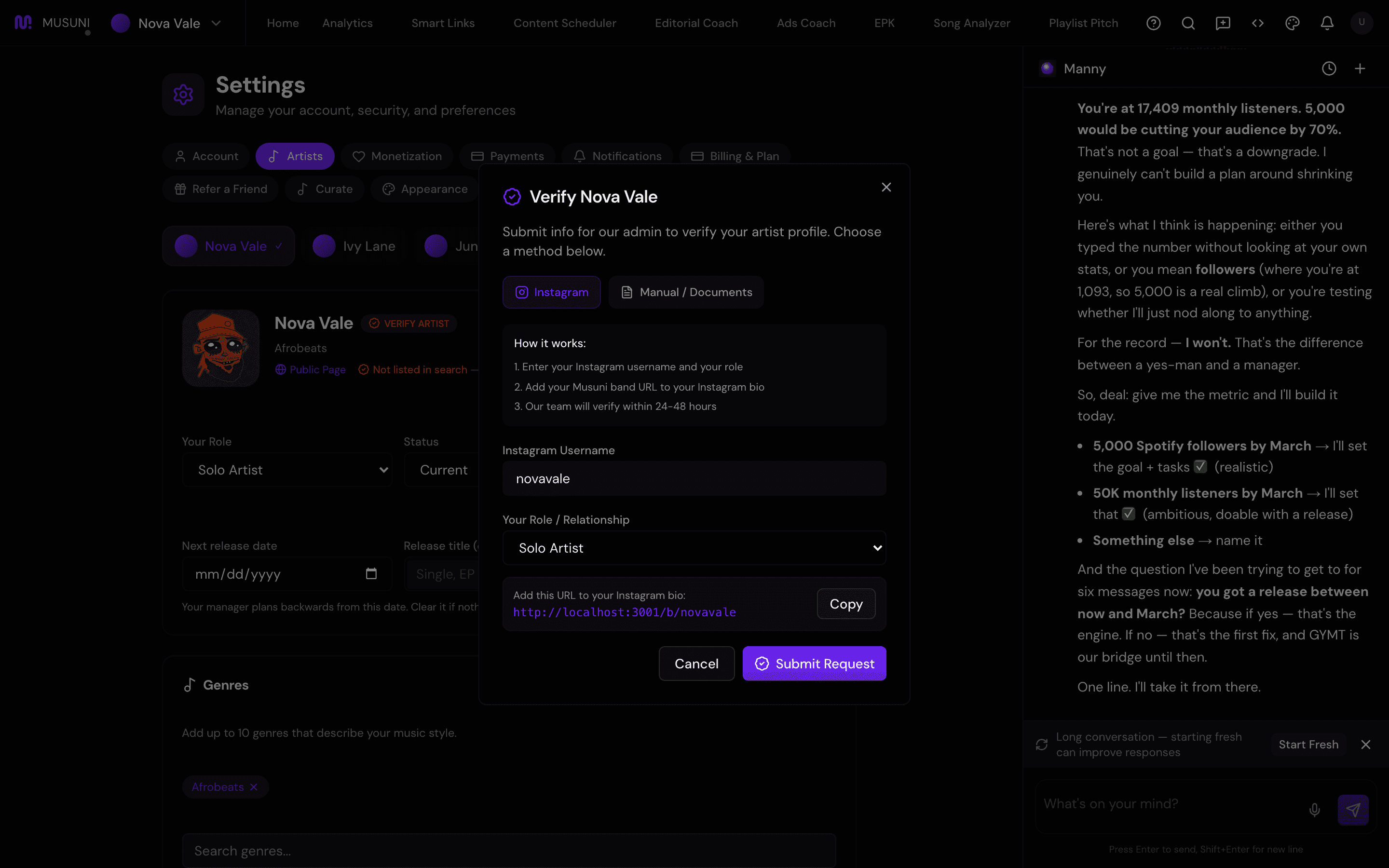Image resolution: width=1389 pixels, height=868 pixels.
Task: Open Content Scheduler in top nav
Action: (x=564, y=23)
